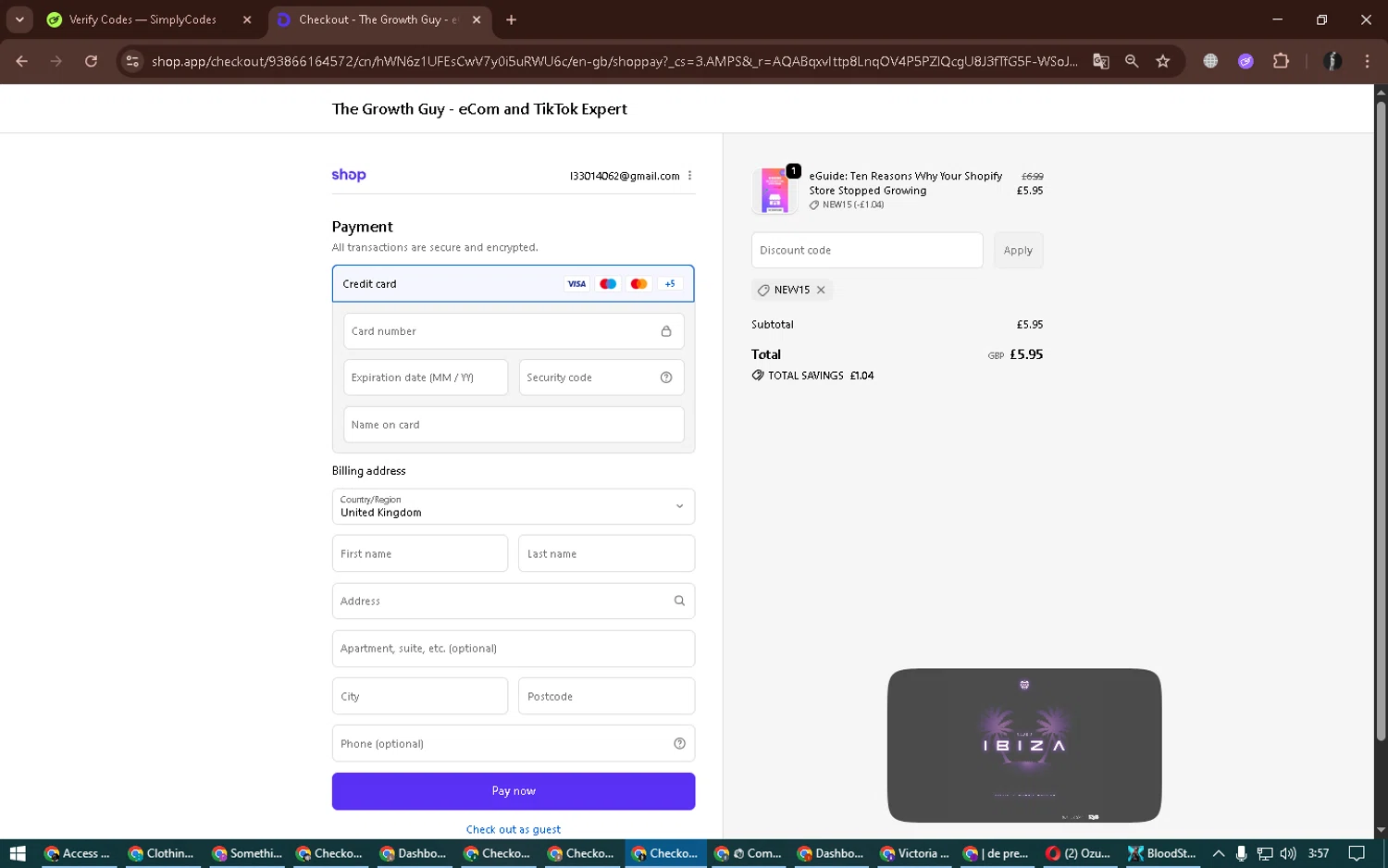Open the Extensions puzzle icon
The width and height of the screenshot is (1388, 868).
pos(1281,61)
